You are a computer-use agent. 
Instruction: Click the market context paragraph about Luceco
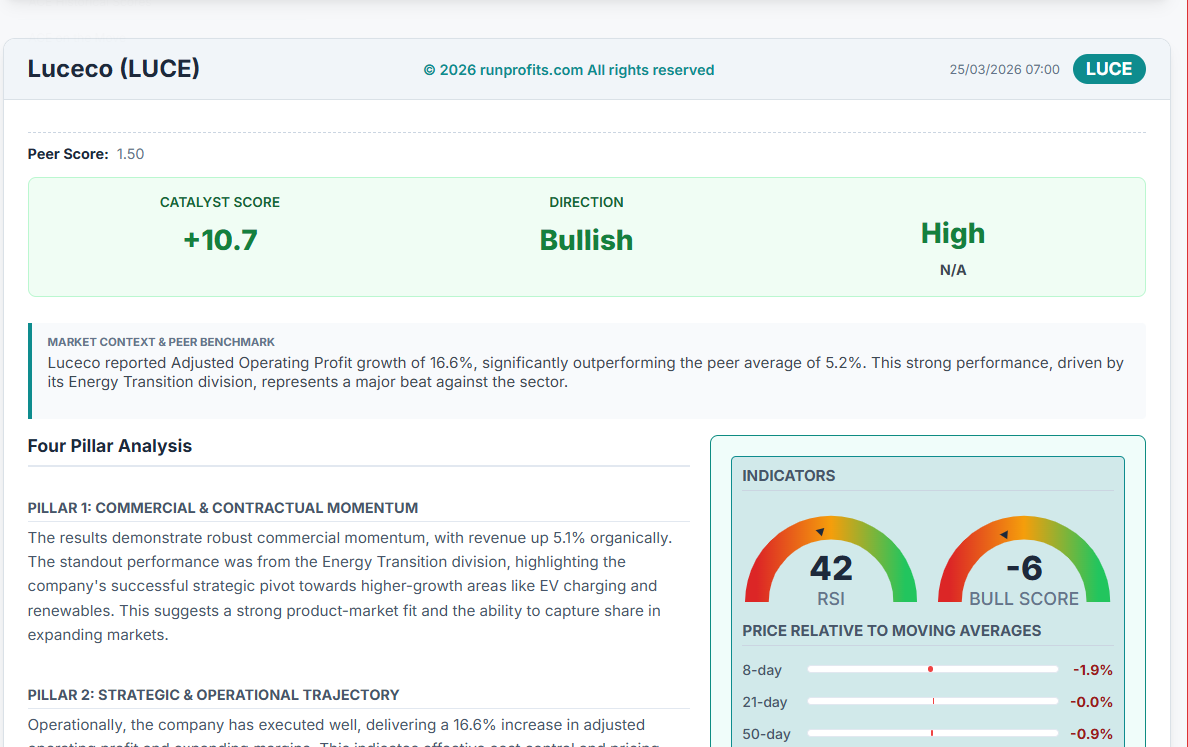pyautogui.click(x=585, y=372)
